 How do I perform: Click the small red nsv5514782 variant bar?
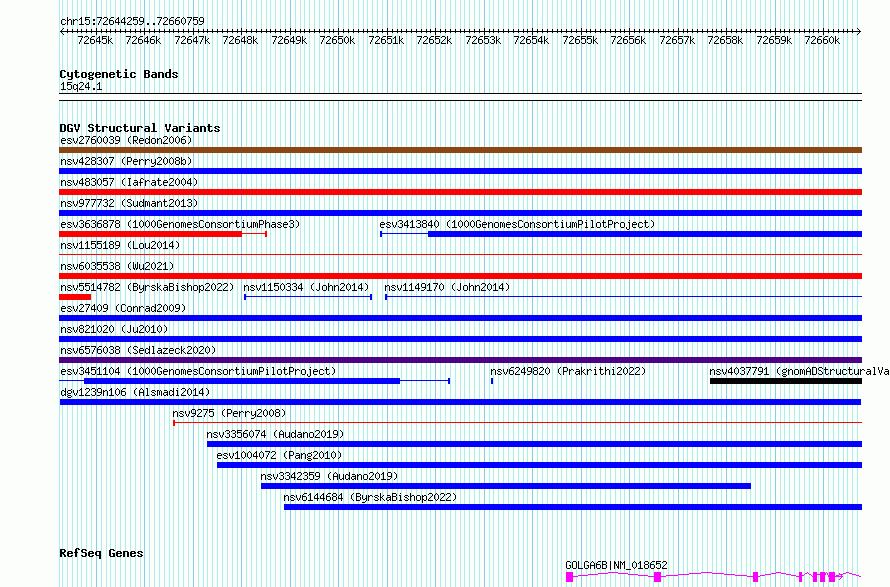[75, 297]
